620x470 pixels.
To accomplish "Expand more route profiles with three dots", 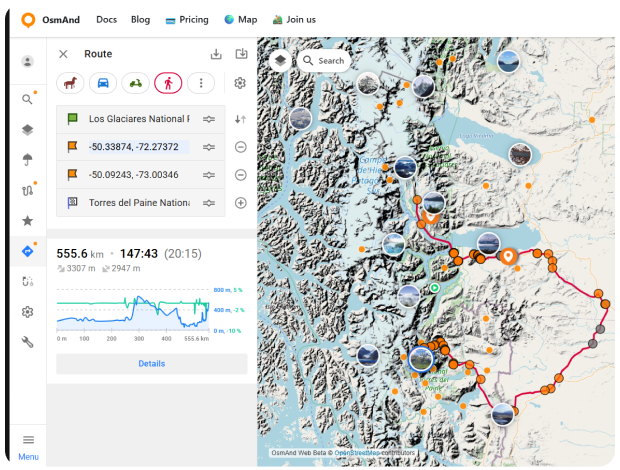I will [x=201, y=84].
